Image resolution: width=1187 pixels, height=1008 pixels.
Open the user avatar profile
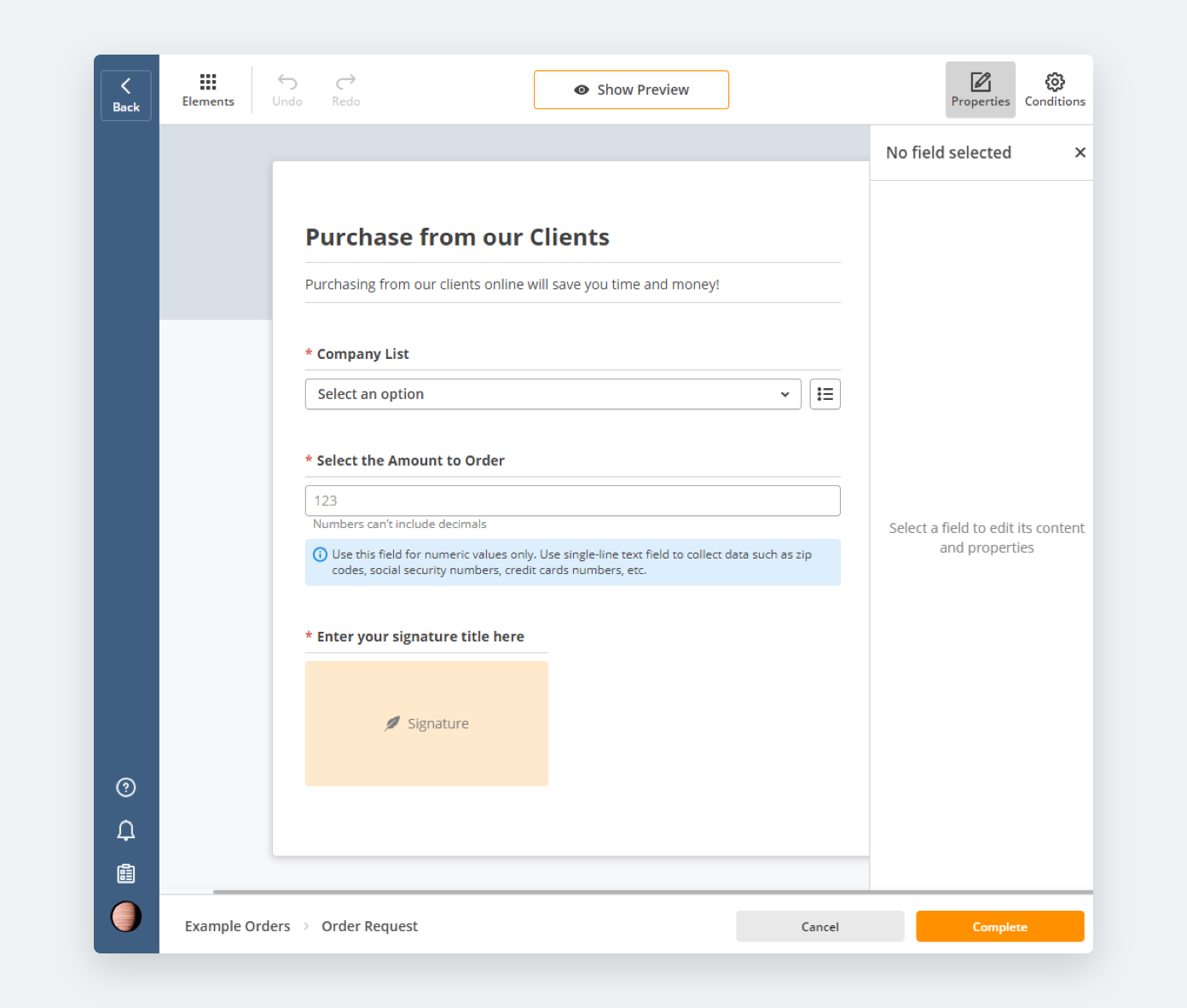tap(126, 917)
